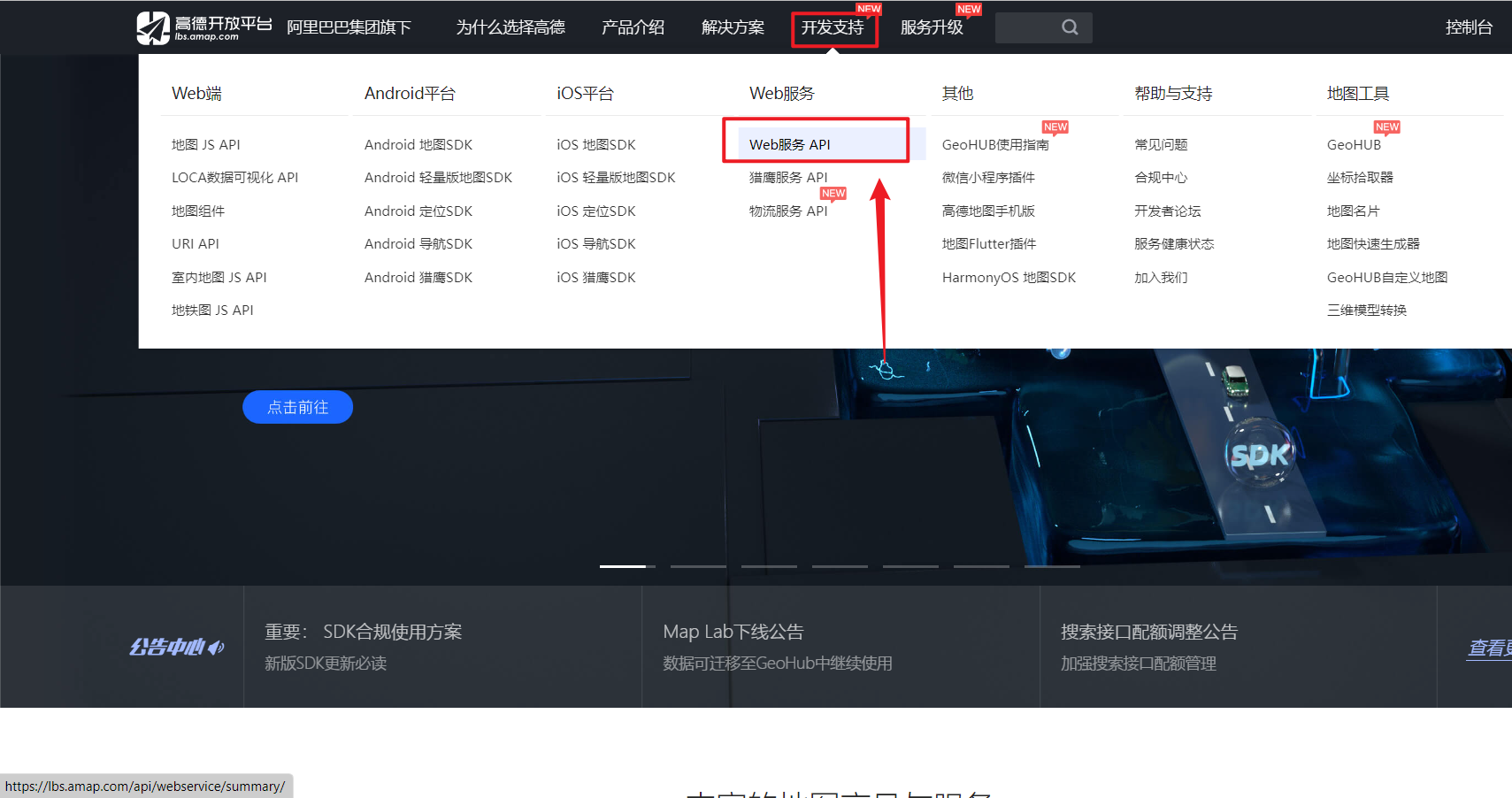This screenshot has width=1512, height=798.
Task: Open 常见问题 help page
Action: (1161, 144)
